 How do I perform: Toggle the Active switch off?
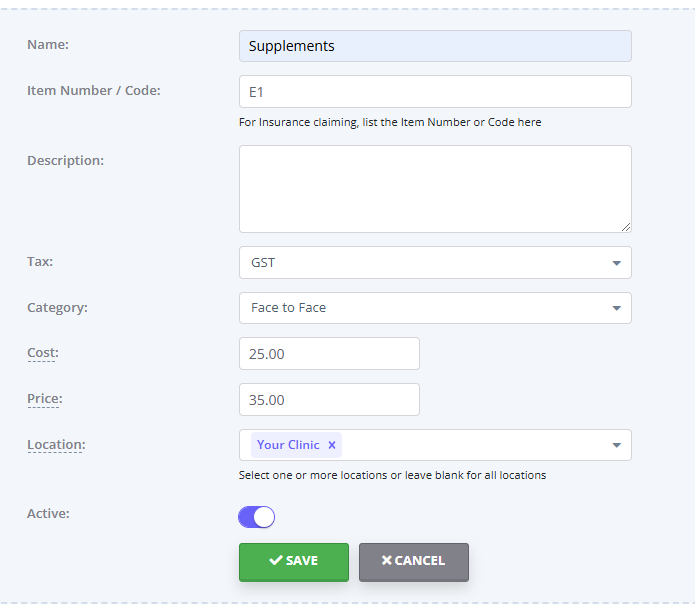click(256, 517)
